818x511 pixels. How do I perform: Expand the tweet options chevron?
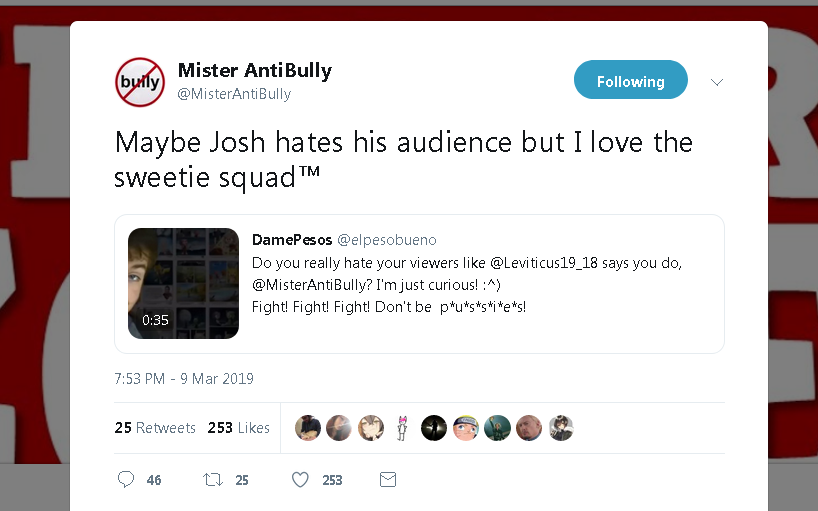pyautogui.click(x=717, y=82)
